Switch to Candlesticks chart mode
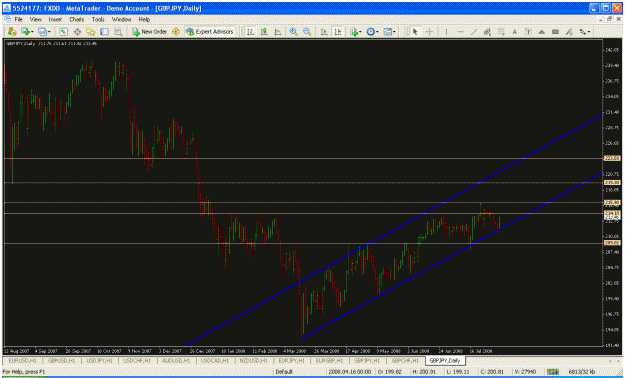625x378 pixels. pos(264,32)
